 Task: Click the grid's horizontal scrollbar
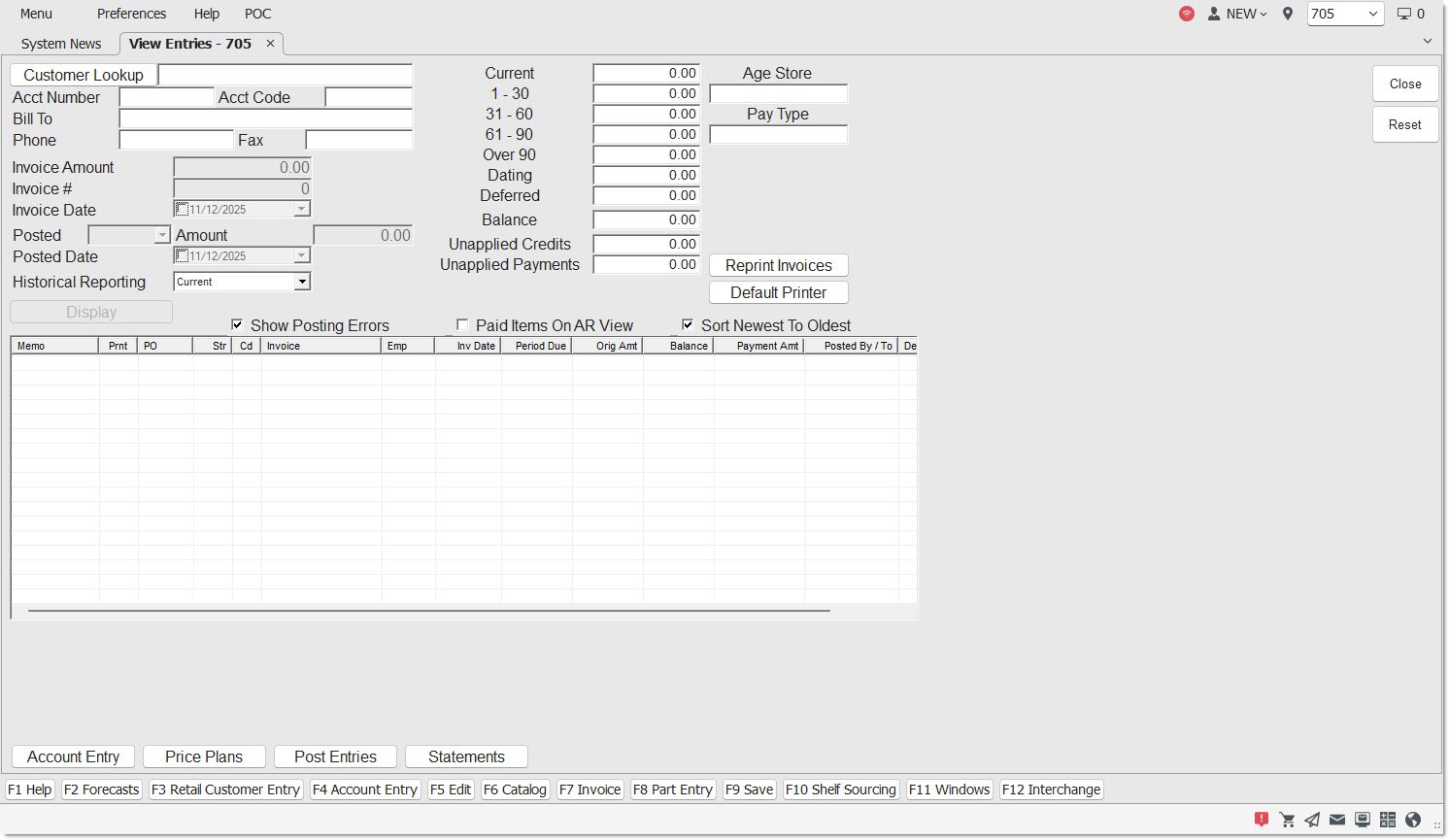pos(428,611)
